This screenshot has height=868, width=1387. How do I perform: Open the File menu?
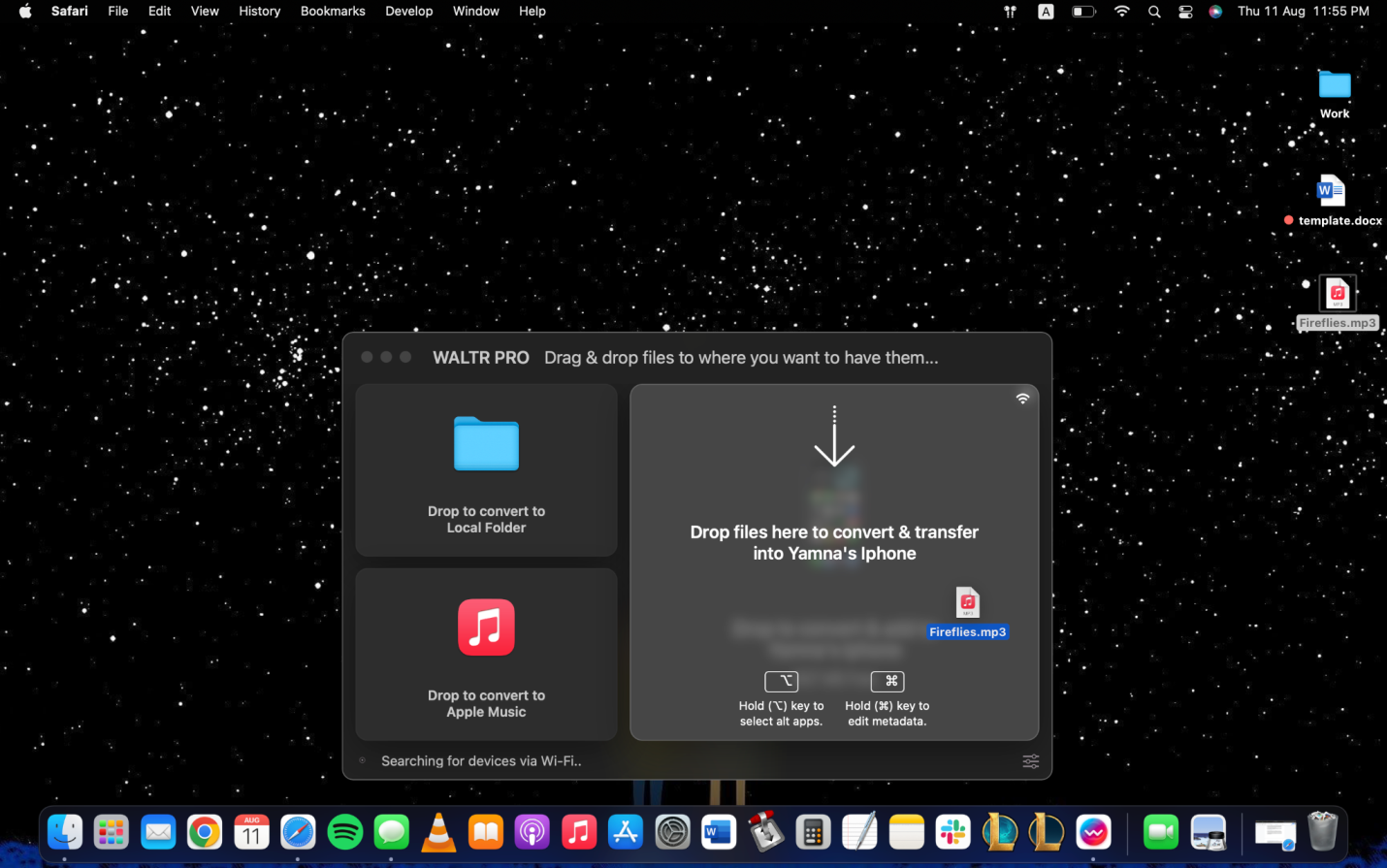click(x=118, y=12)
